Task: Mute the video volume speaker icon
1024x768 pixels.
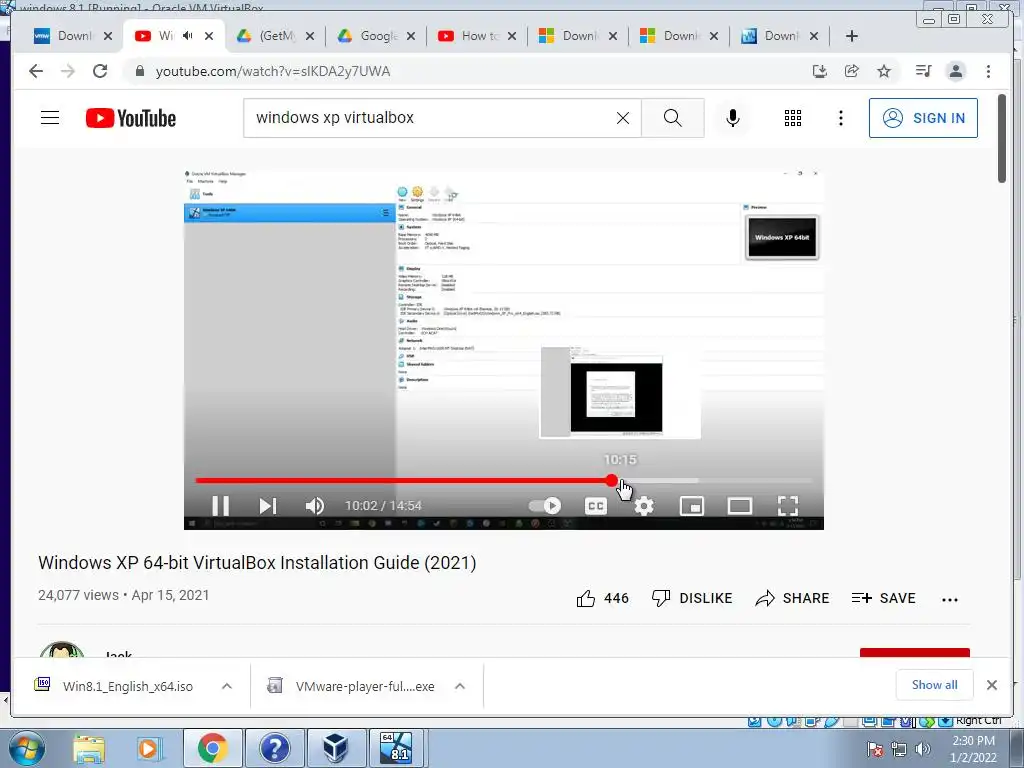Action: pos(314,505)
